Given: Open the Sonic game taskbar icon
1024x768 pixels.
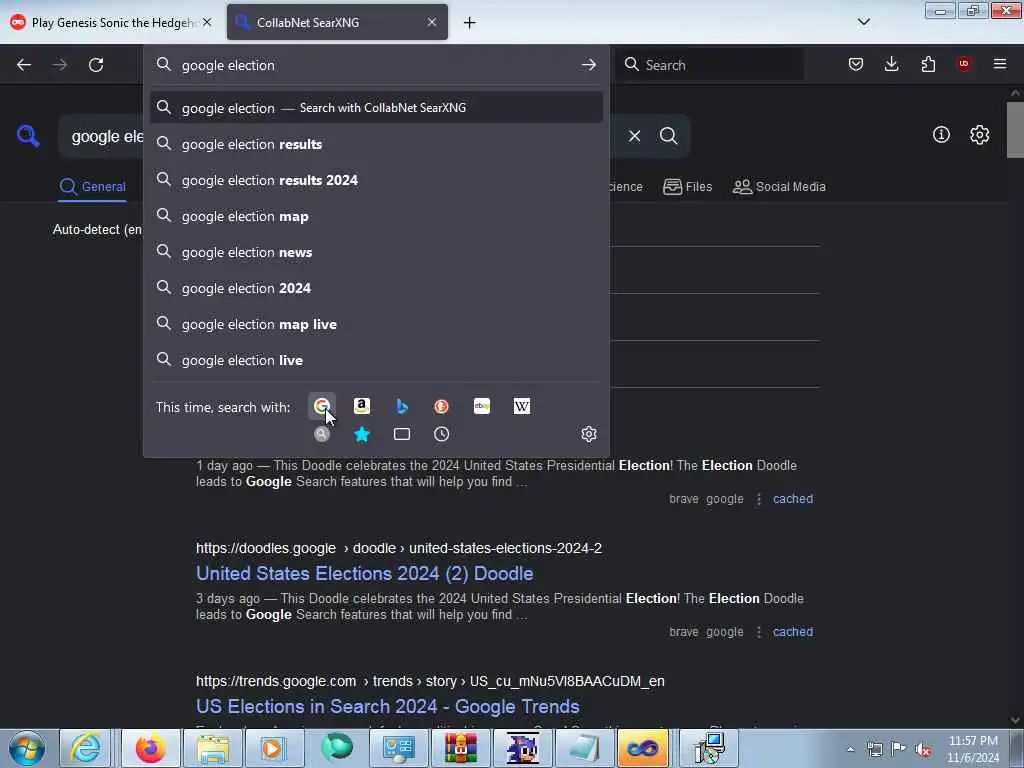Looking at the screenshot, I should point(522,748).
